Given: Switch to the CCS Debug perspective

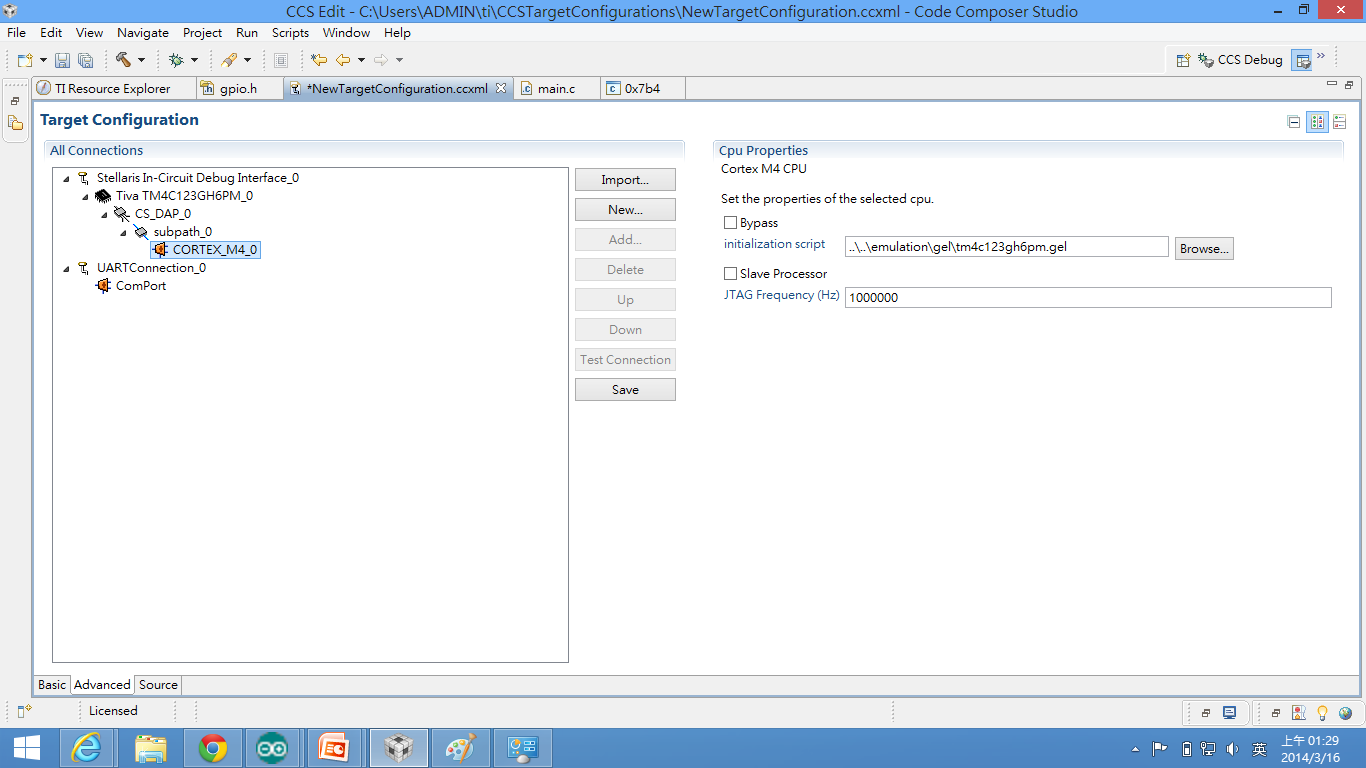Looking at the screenshot, I should point(1240,60).
